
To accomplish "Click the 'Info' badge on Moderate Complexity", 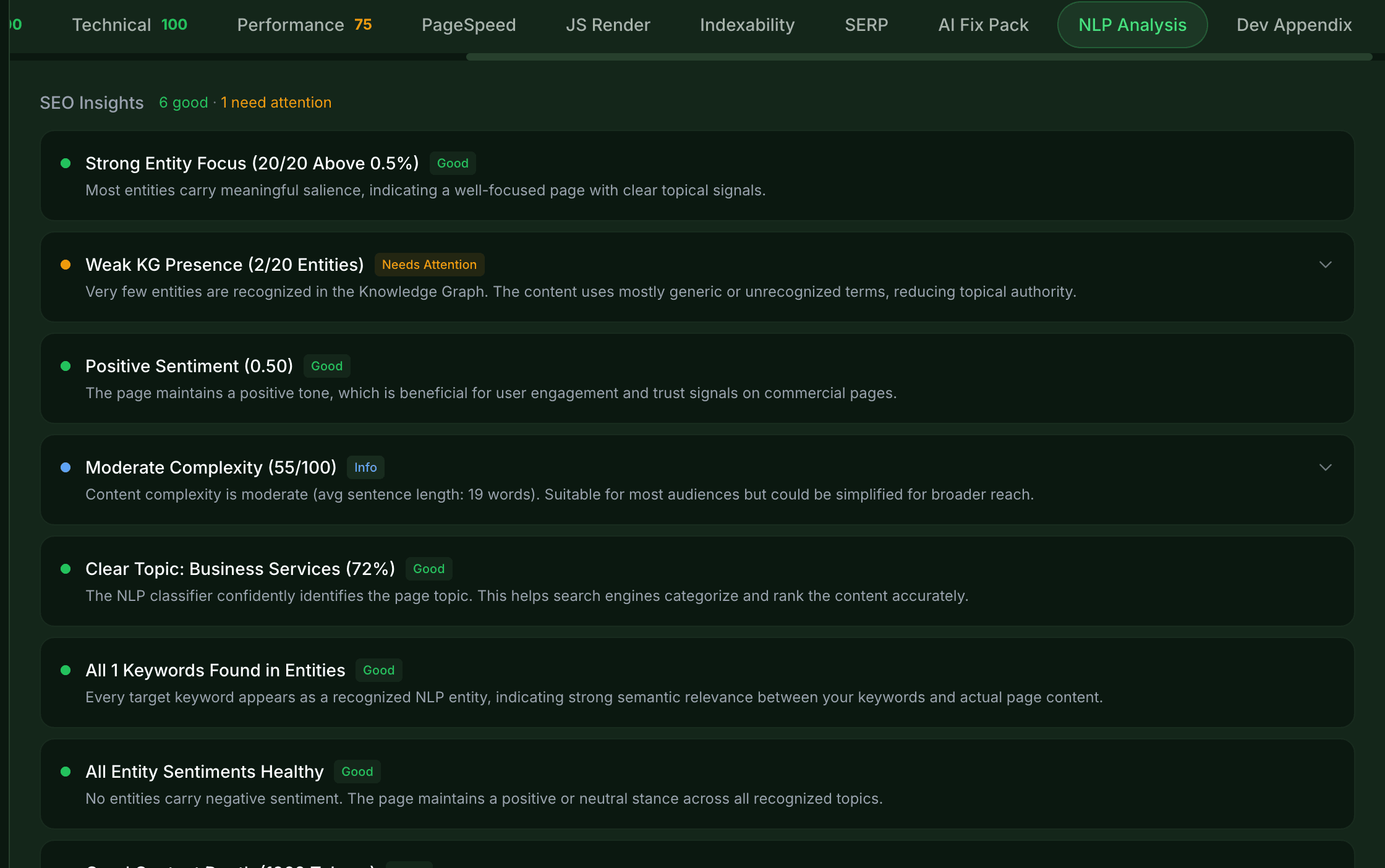I will pyautogui.click(x=365, y=467).
